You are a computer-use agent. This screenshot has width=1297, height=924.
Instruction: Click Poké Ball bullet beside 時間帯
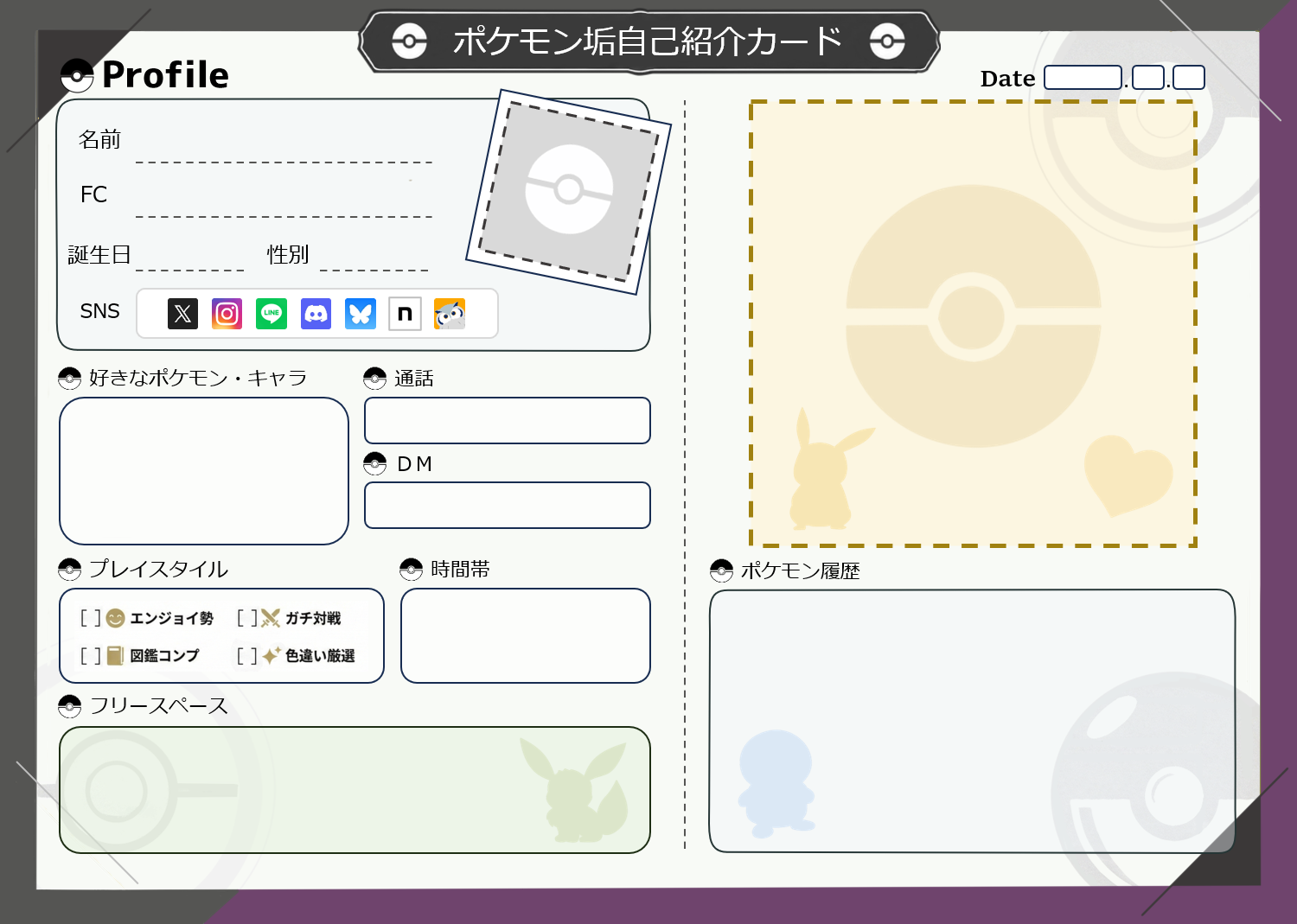tap(411, 570)
